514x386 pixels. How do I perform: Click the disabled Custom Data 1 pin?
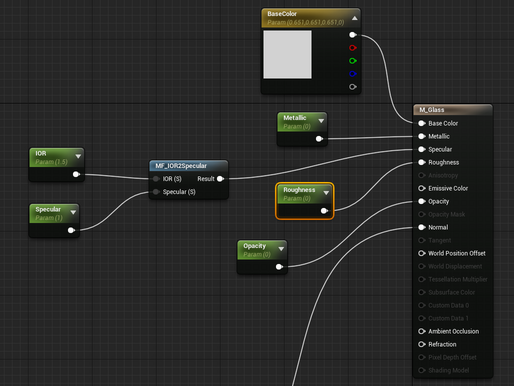(x=422, y=318)
